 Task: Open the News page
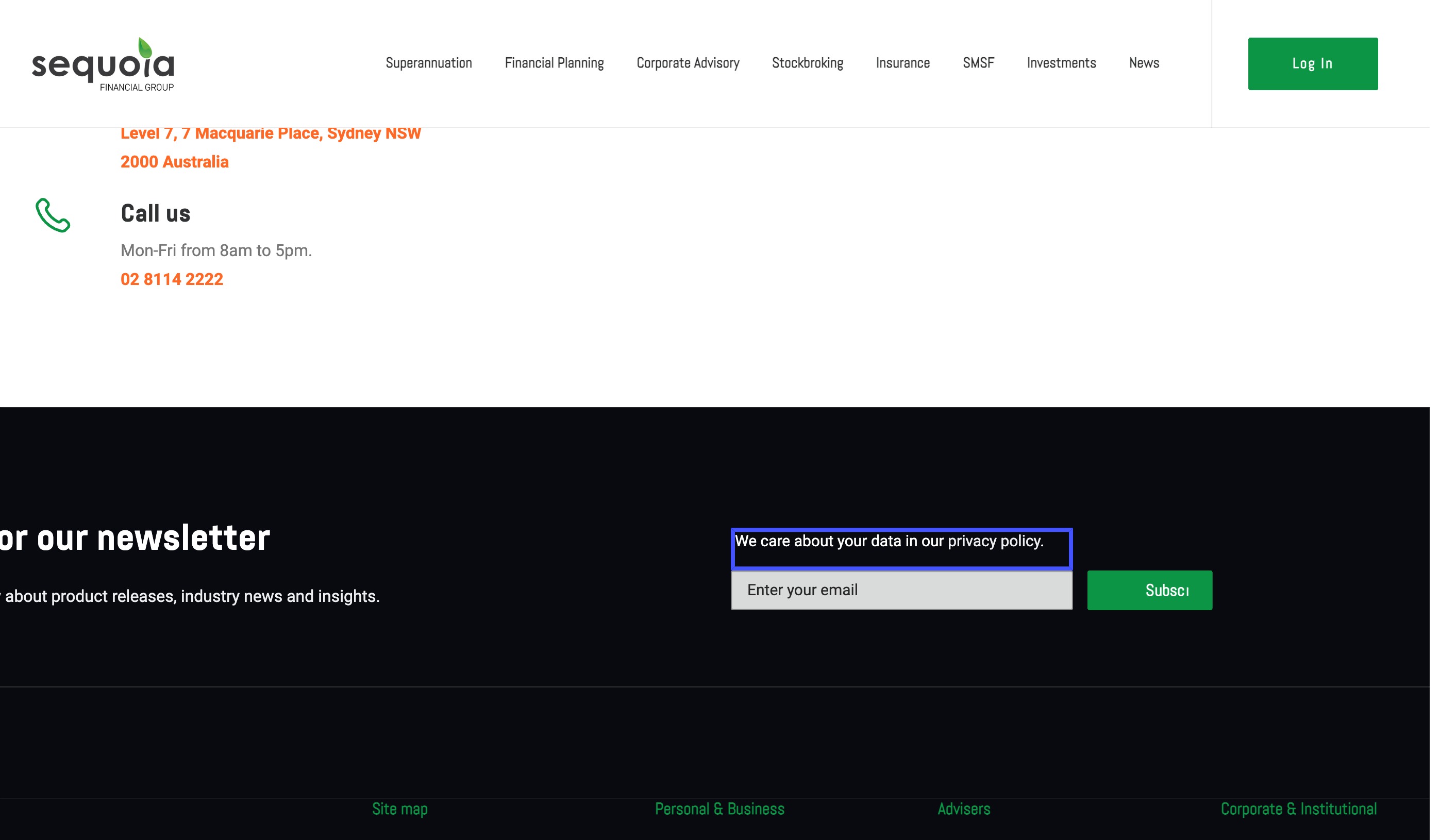1144,63
